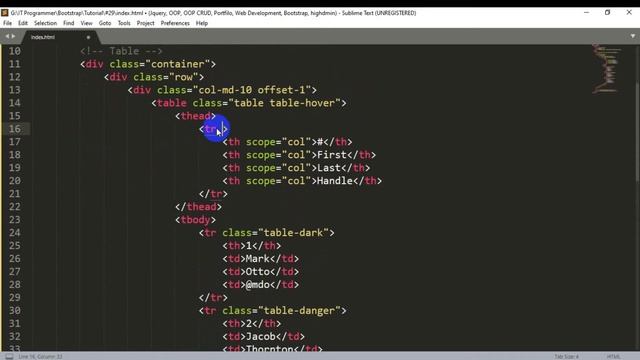
Task: Click line number 30 in gutter
Action: 15,311
